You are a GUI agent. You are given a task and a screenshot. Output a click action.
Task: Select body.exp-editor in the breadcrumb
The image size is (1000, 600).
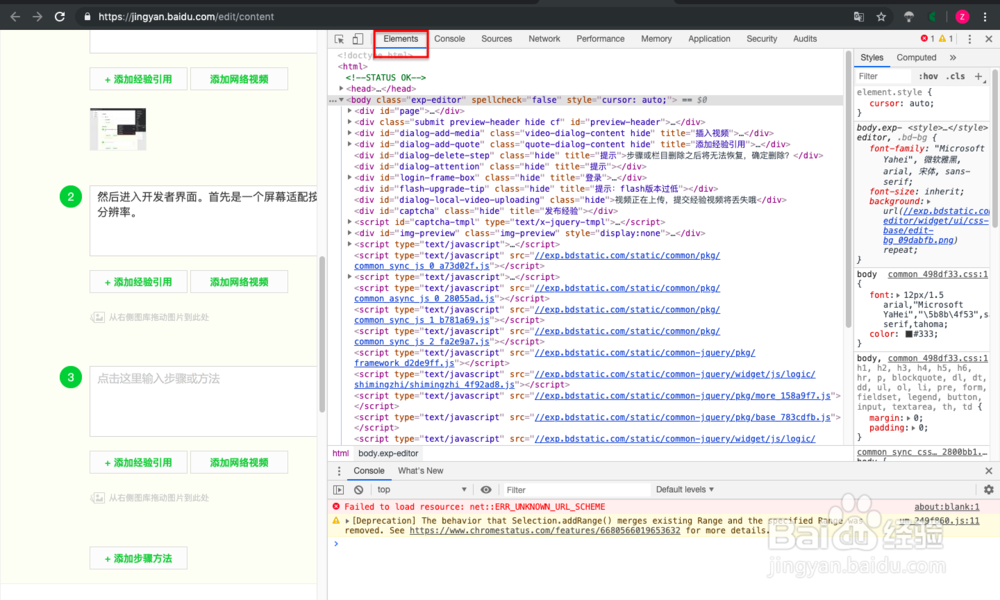click(388, 453)
